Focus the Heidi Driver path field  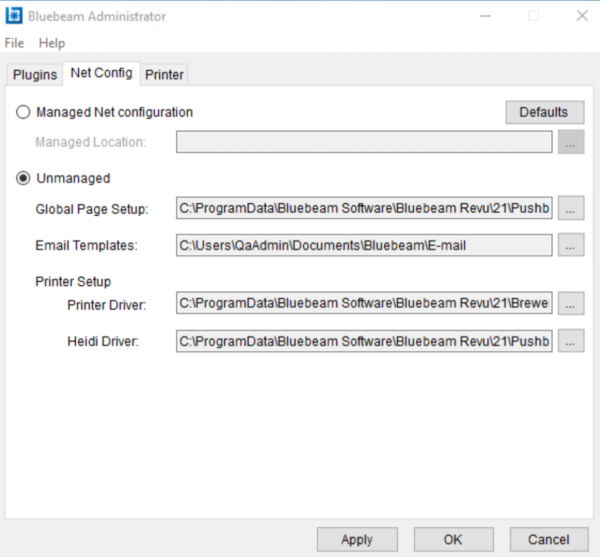(364, 341)
